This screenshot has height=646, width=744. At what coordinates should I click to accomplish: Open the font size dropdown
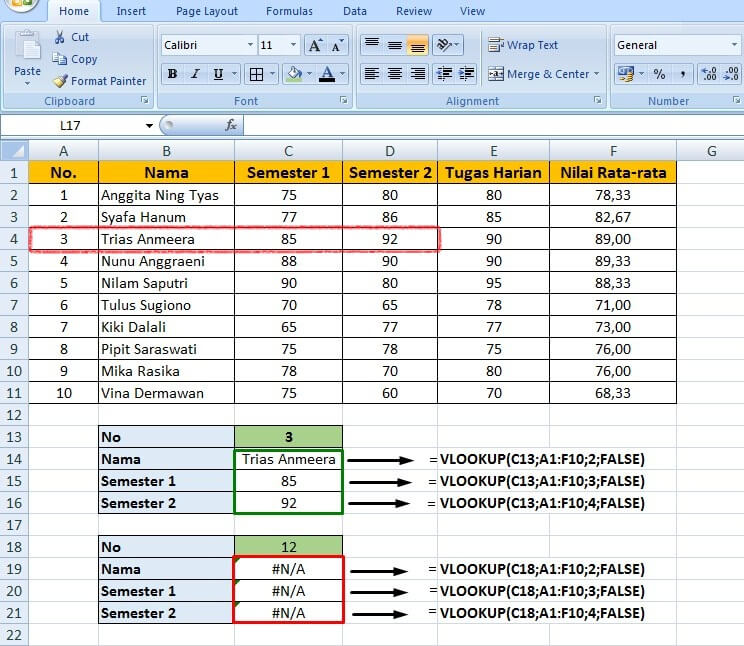coord(293,45)
